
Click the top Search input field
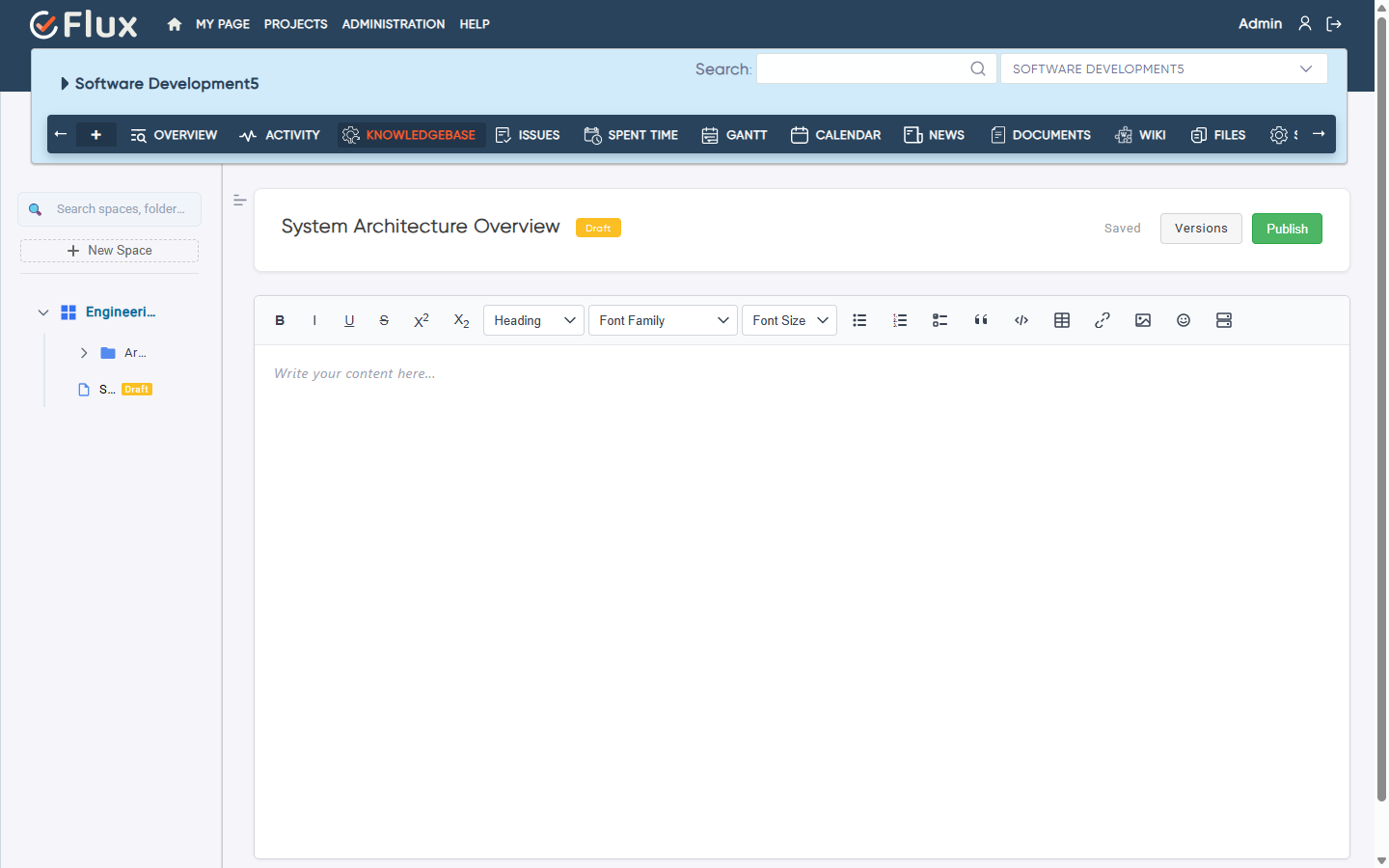876,68
